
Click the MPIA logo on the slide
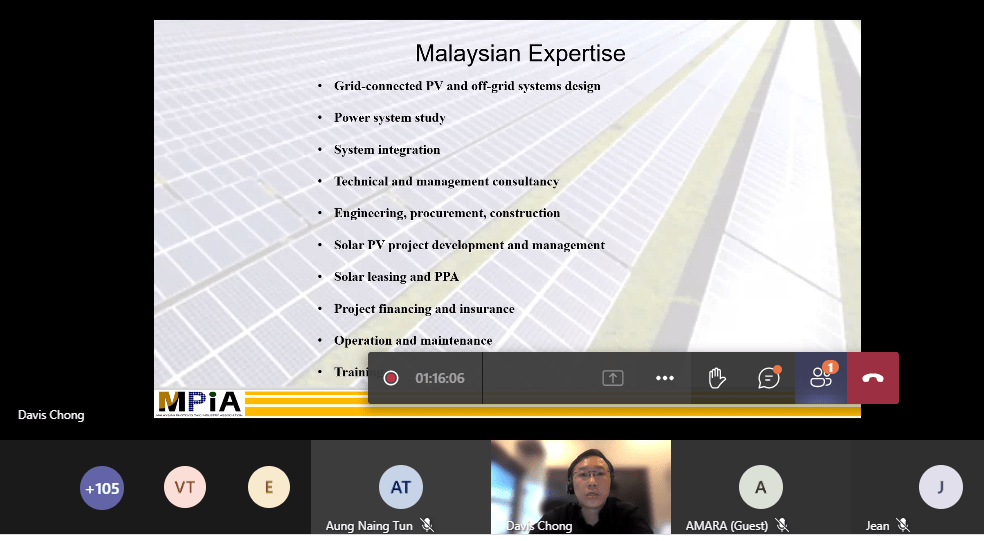coord(200,403)
